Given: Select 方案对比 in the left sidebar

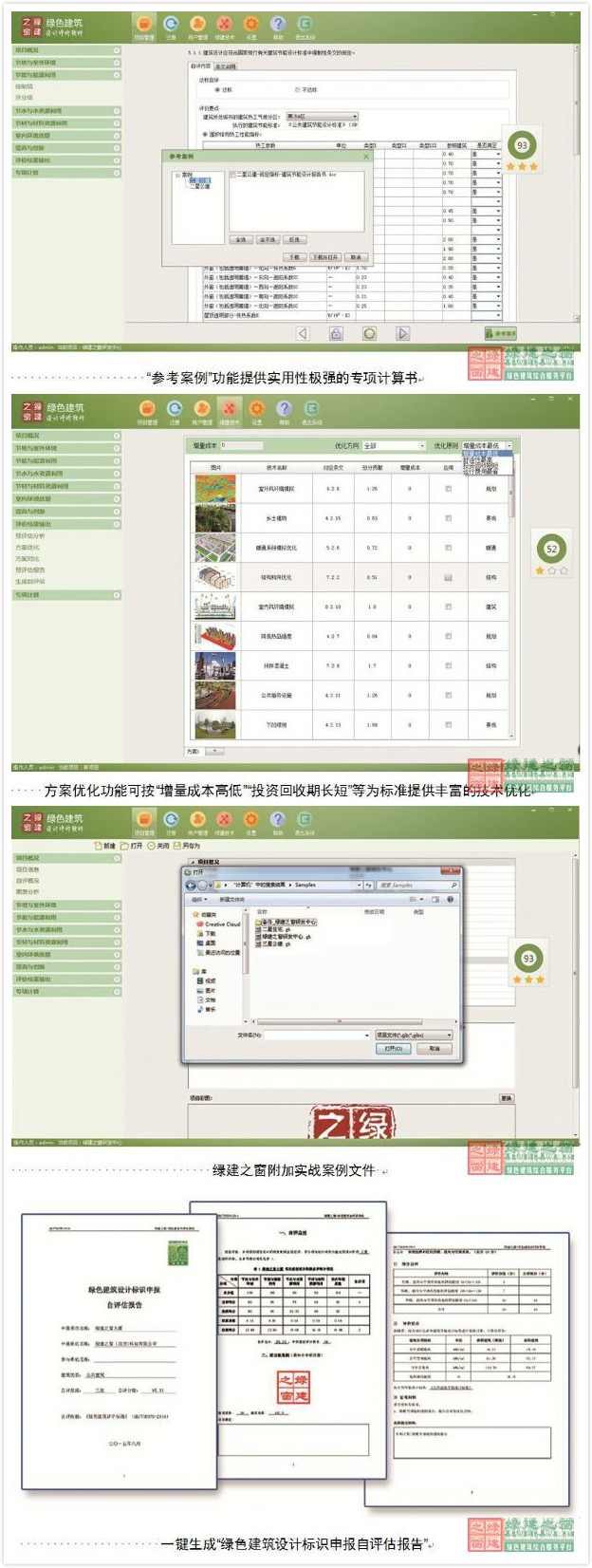Looking at the screenshot, I should tap(28, 559).
